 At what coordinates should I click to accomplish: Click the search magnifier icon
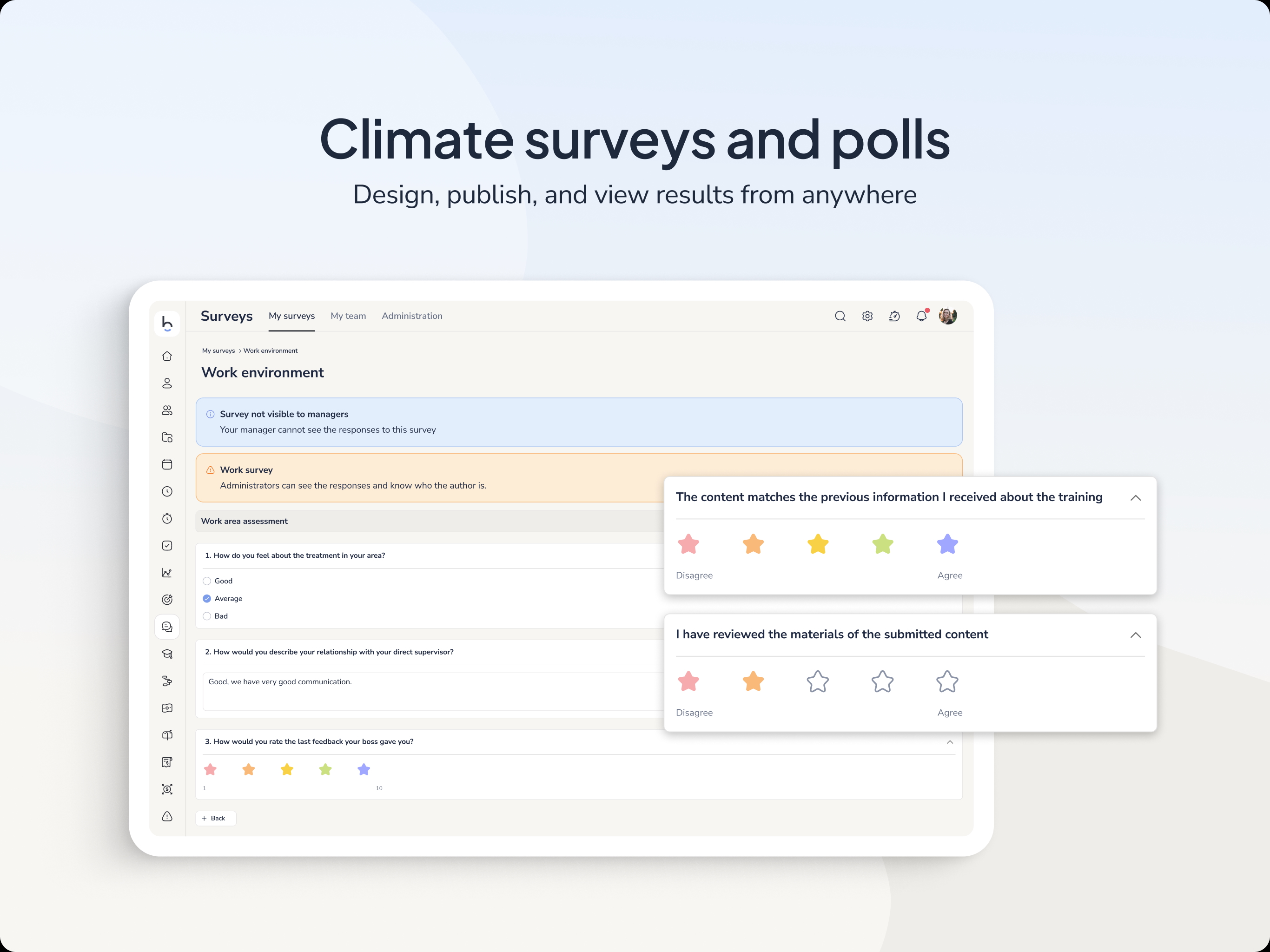tap(840, 316)
